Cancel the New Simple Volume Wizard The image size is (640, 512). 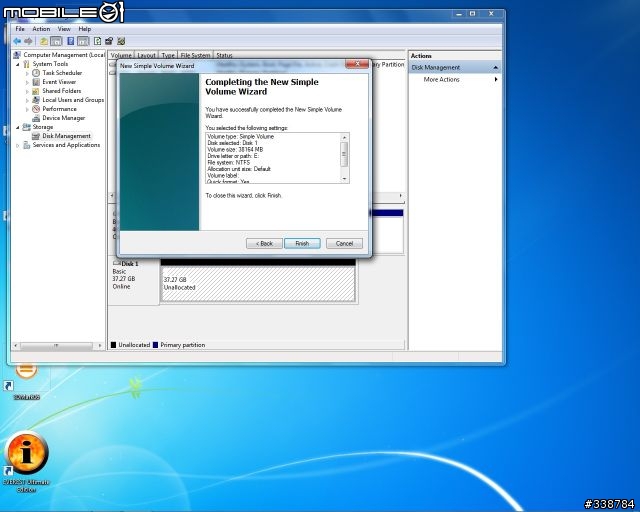[344, 243]
